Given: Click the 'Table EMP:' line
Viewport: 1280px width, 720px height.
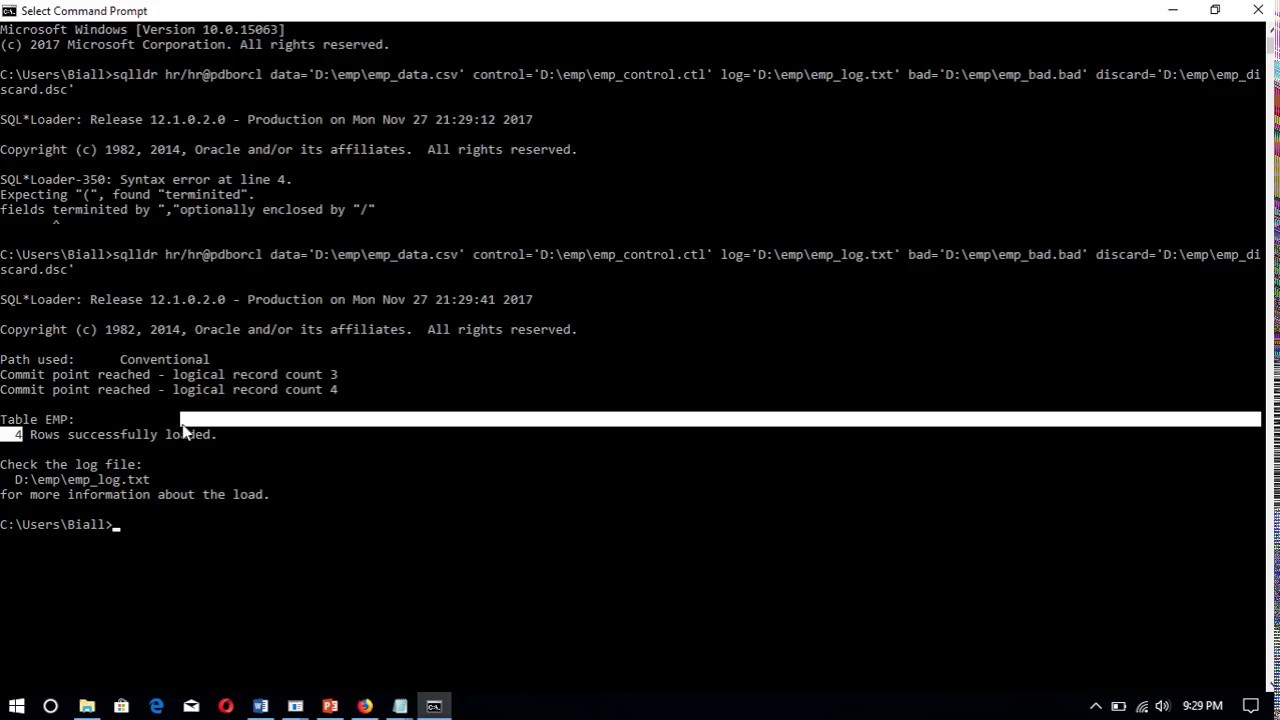Looking at the screenshot, I should point(37,419).
